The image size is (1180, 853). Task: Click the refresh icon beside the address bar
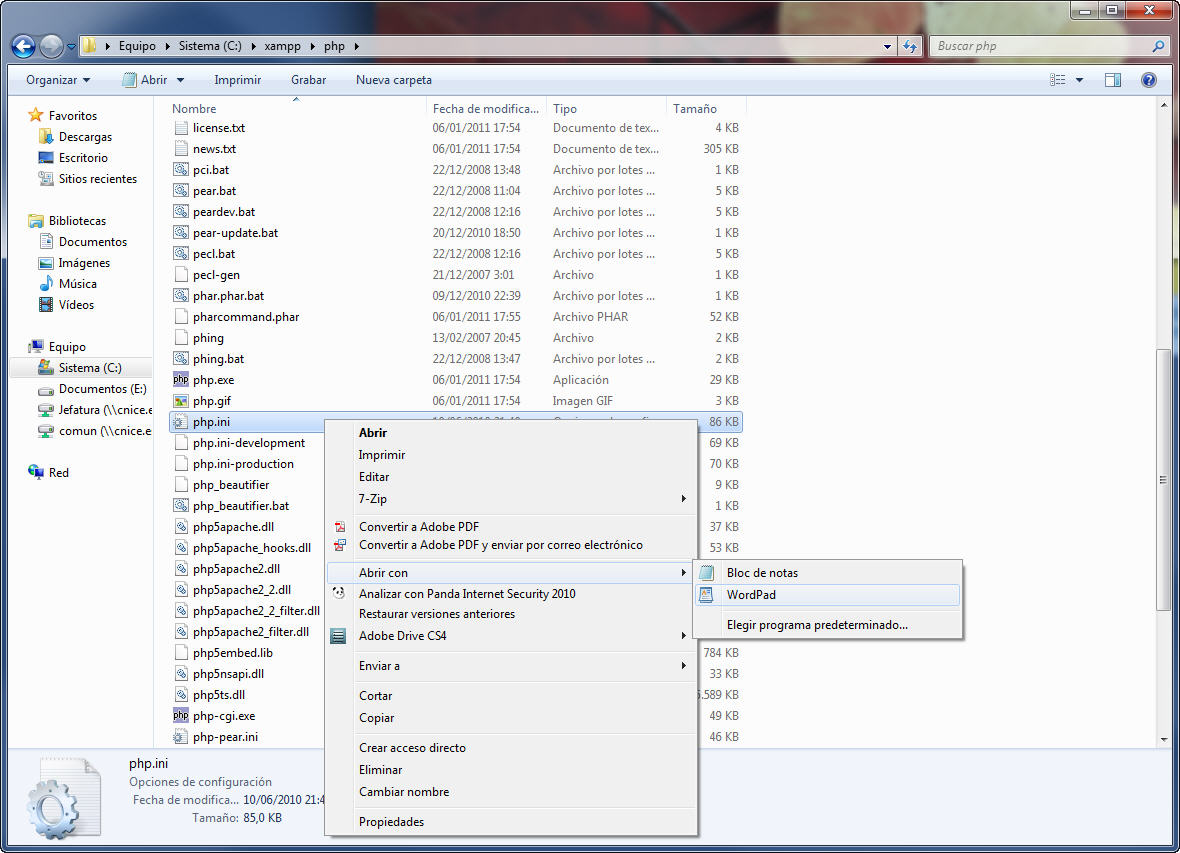[910, 46]
